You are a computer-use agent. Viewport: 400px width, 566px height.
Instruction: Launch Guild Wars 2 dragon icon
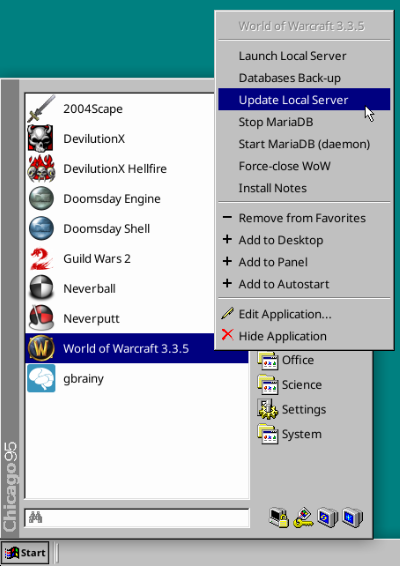click(x=42, y=258)
